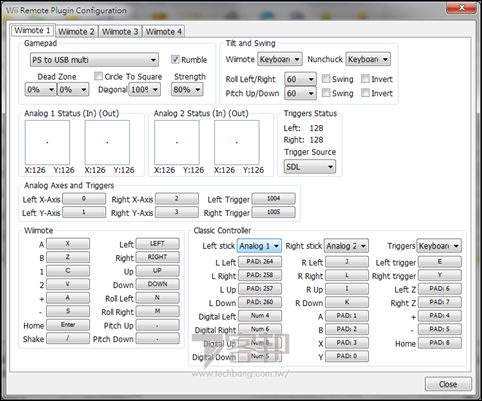This screenshot has width=482, height=401.
Task: Click the Left Y-Axis mapping button
Action: [x=84, y=212]
